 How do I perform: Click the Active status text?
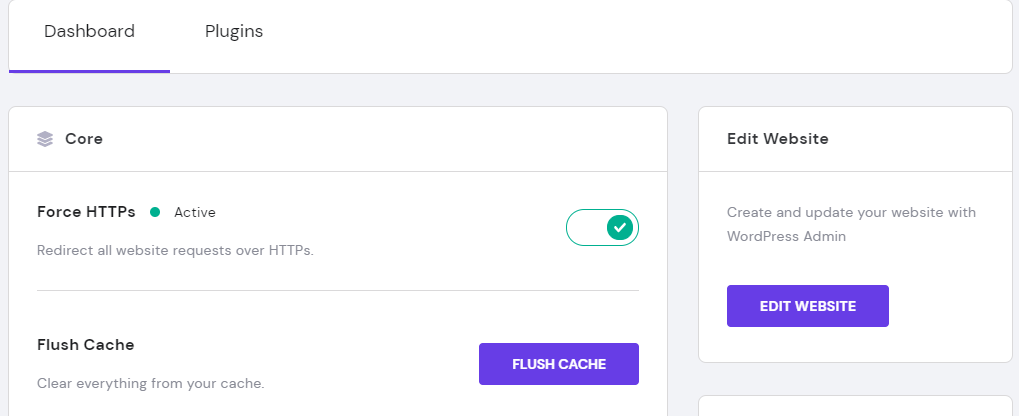pyautogui.click(x=195, y=212)
